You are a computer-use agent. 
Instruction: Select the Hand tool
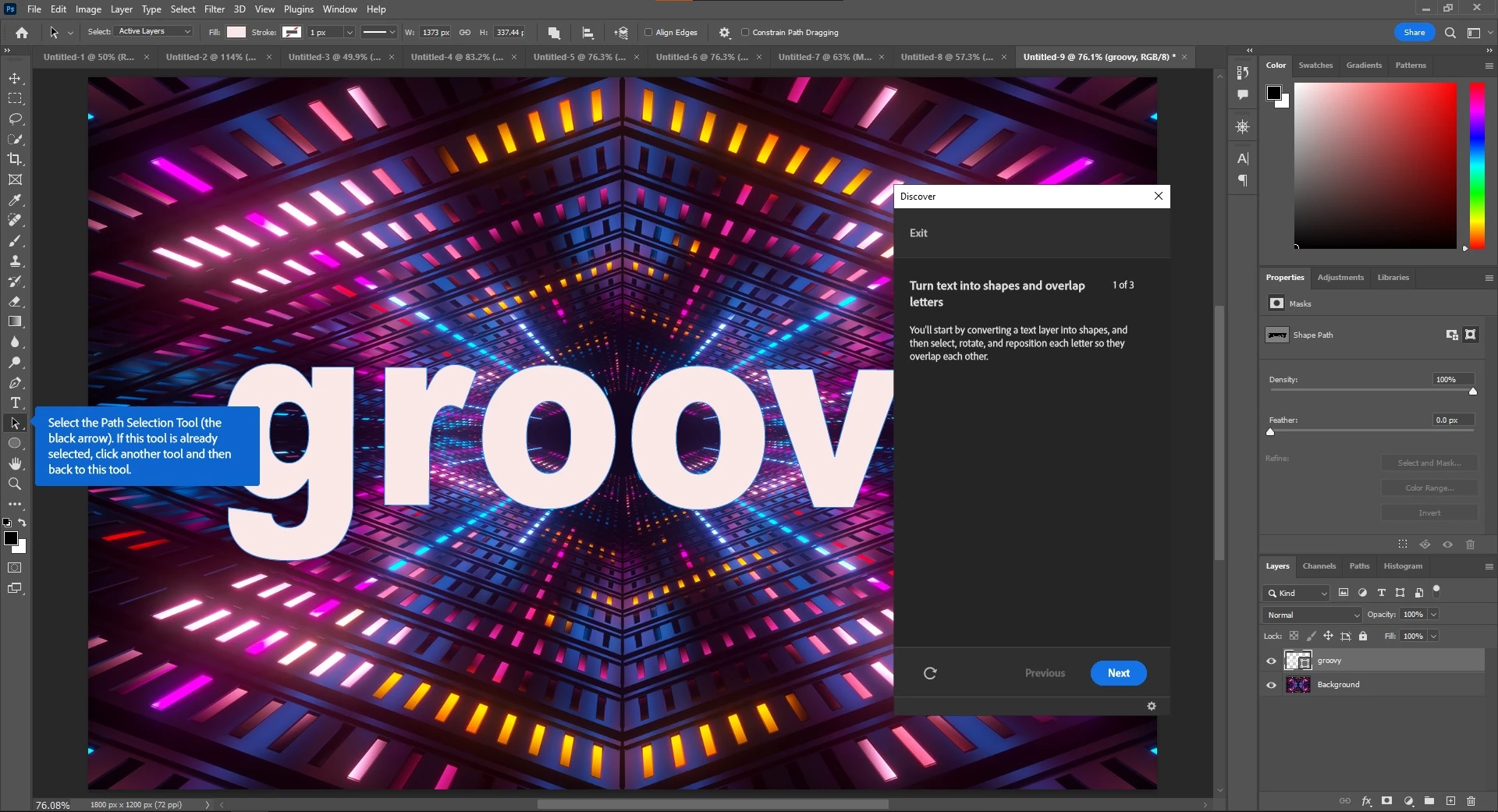[x=15, y=463]
